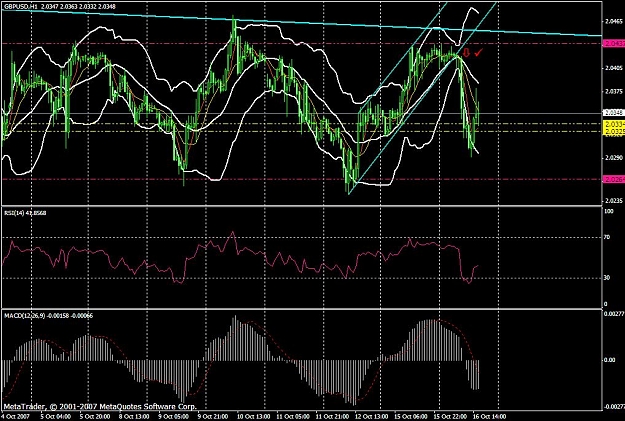Click the RSI scale value 100
The width and height of the screenshot is (625, 421).
pyautogui.click(x=609, y=211)
